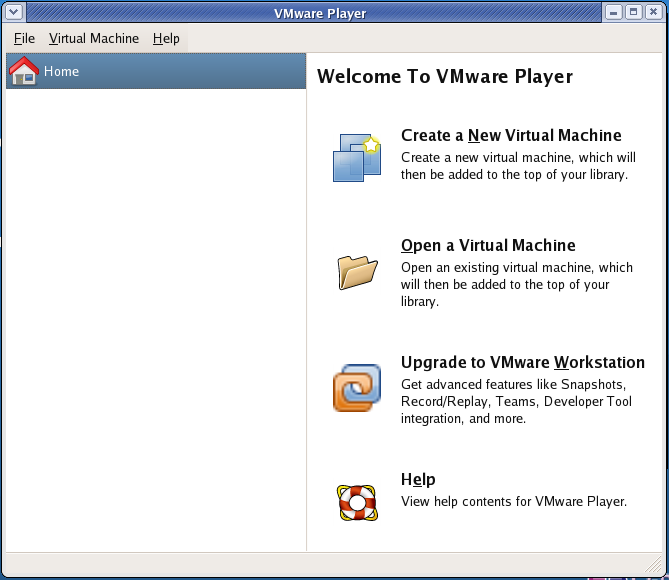Minimize the VMware Player window
The width and height of the screenshot is (669, 580).
[x=614, y=12]
